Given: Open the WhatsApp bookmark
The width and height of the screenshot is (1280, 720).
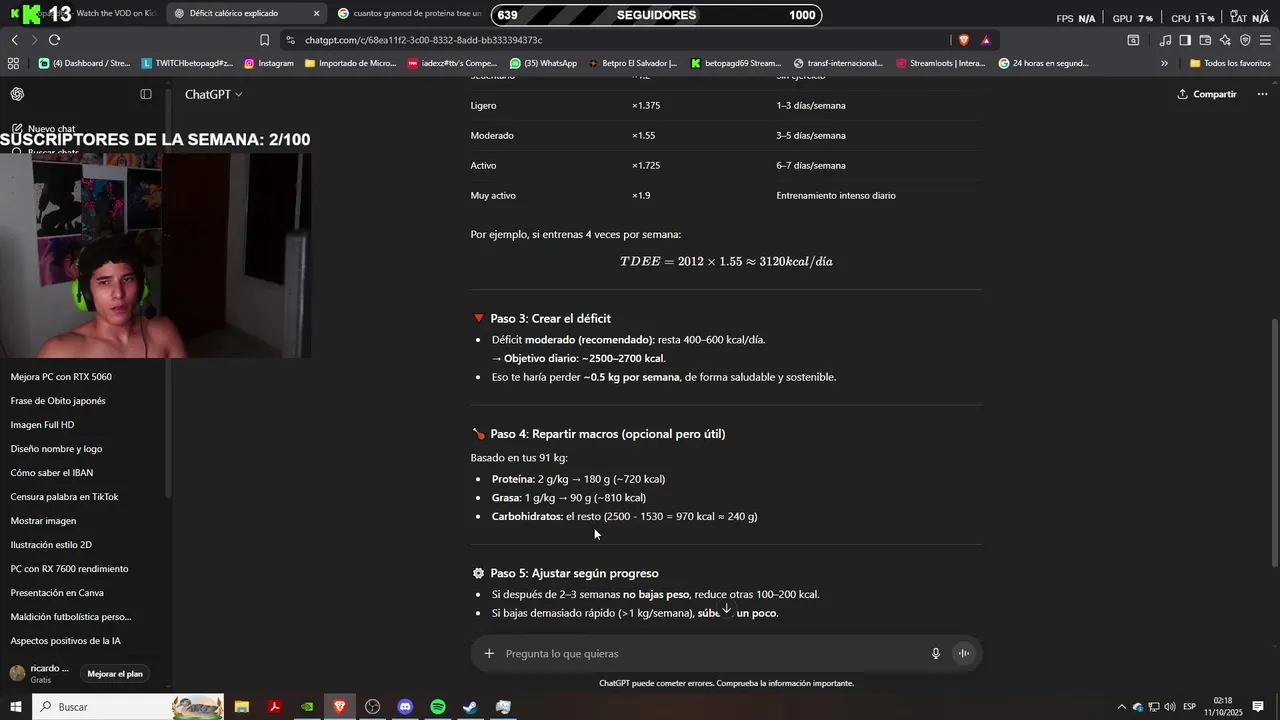Looking at the screenshot, I should pyautogui.click(x=543, y=63).
